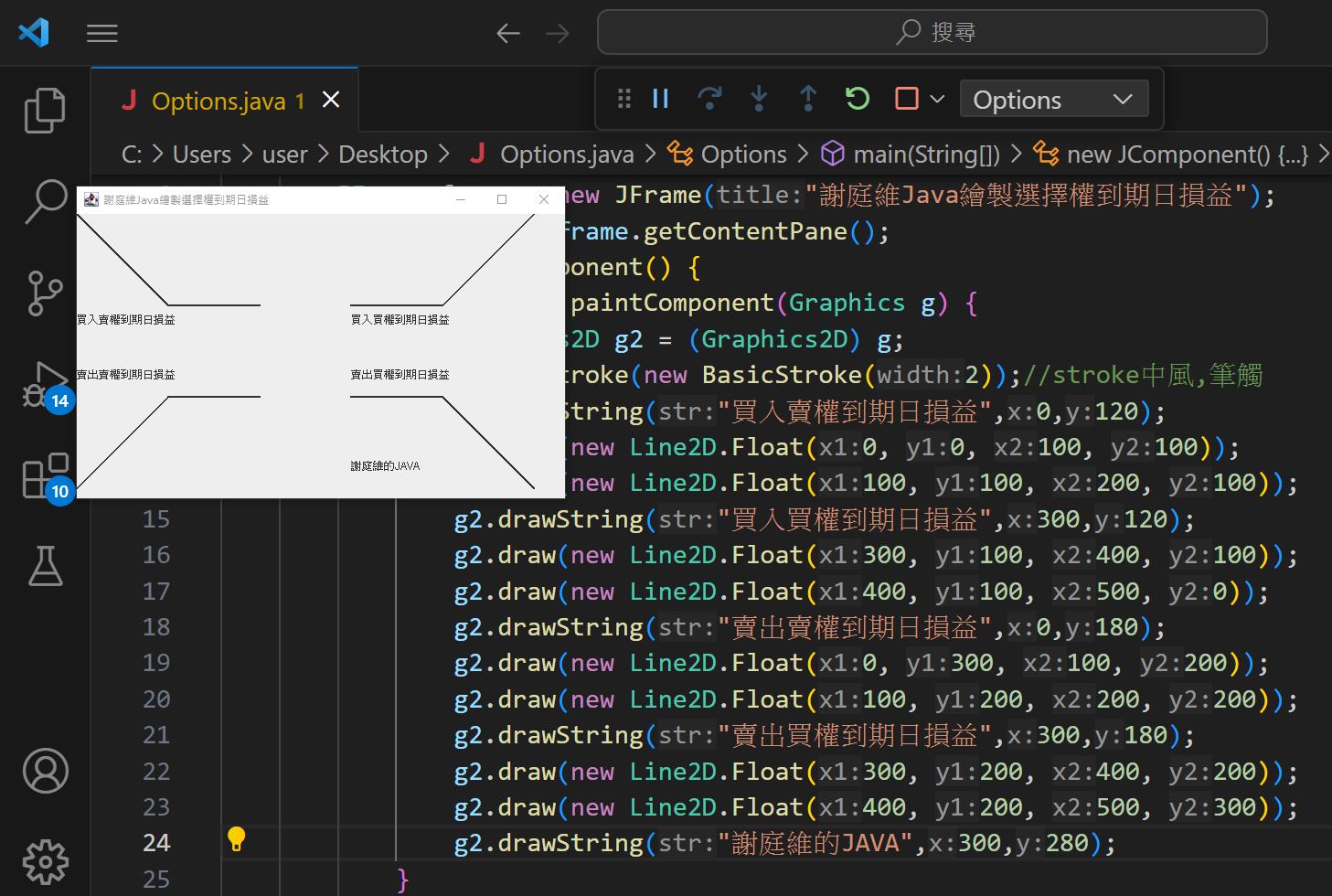Viewport: 1332px width, 896px height.
Task: Click "買入買權到期日損益" label in Java window
Action: [x=400, y=320]
